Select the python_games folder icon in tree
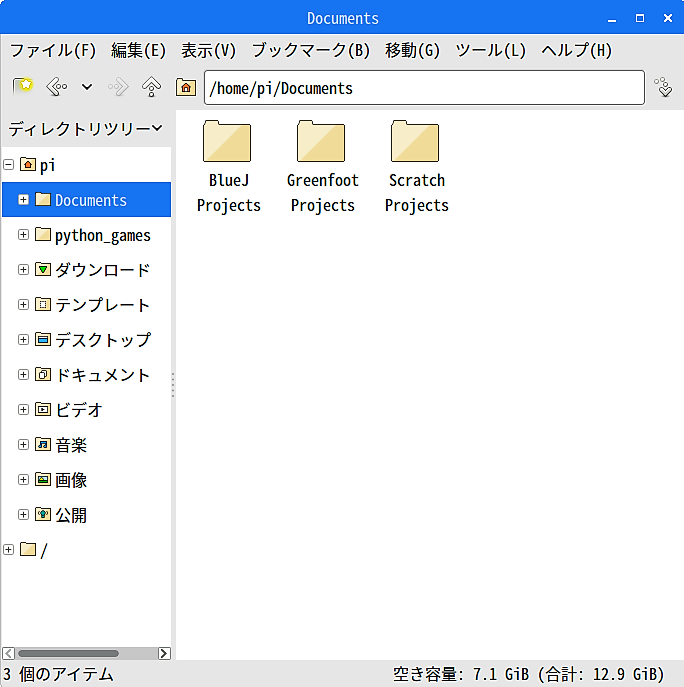This screenshot has height=687, width=684. coord(43,234)
